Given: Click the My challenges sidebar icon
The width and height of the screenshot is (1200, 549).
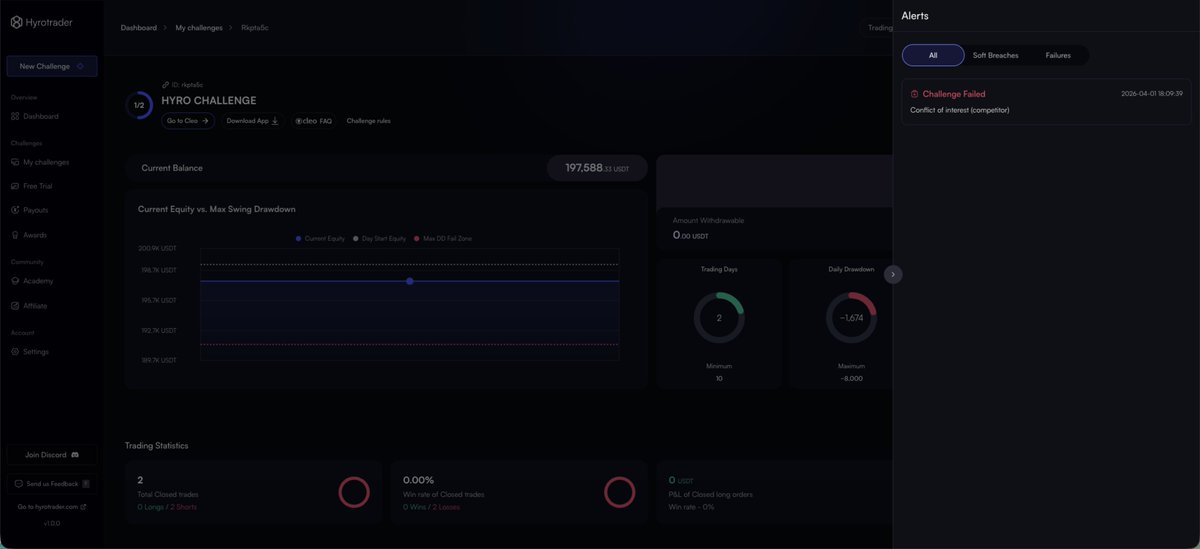Looking at the screenshot, I should tap(15, 162).
